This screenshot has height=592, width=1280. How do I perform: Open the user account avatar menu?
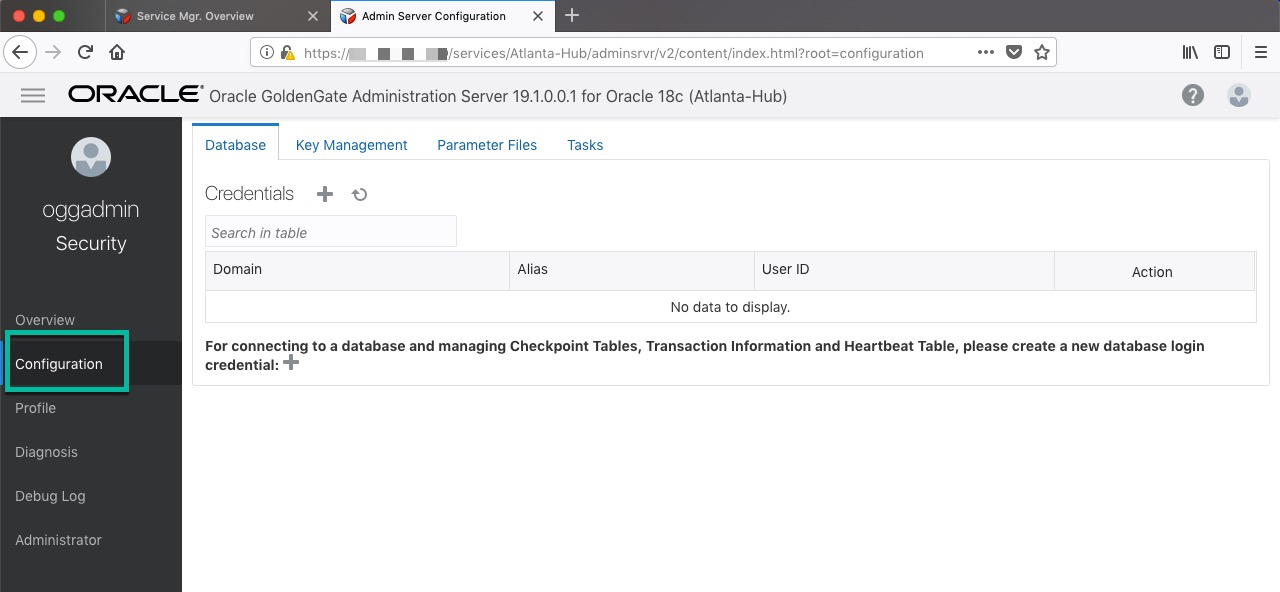1239,95
